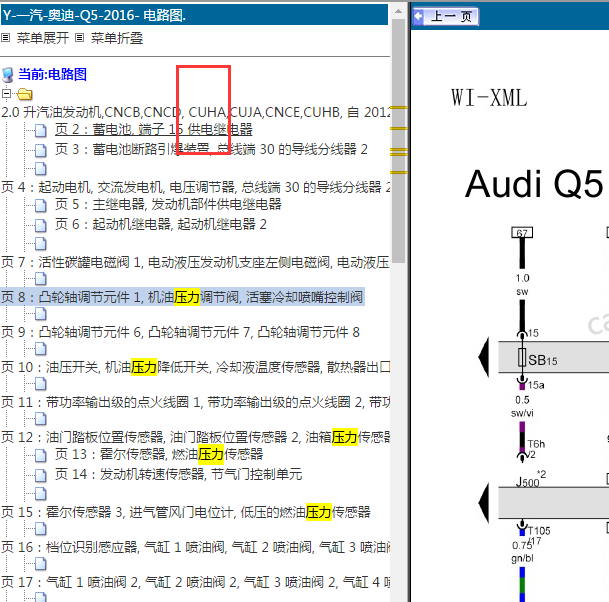Viewport: 609px width, 602px height.
Task: Click the icon before 菜单展开
Action: 5,38
